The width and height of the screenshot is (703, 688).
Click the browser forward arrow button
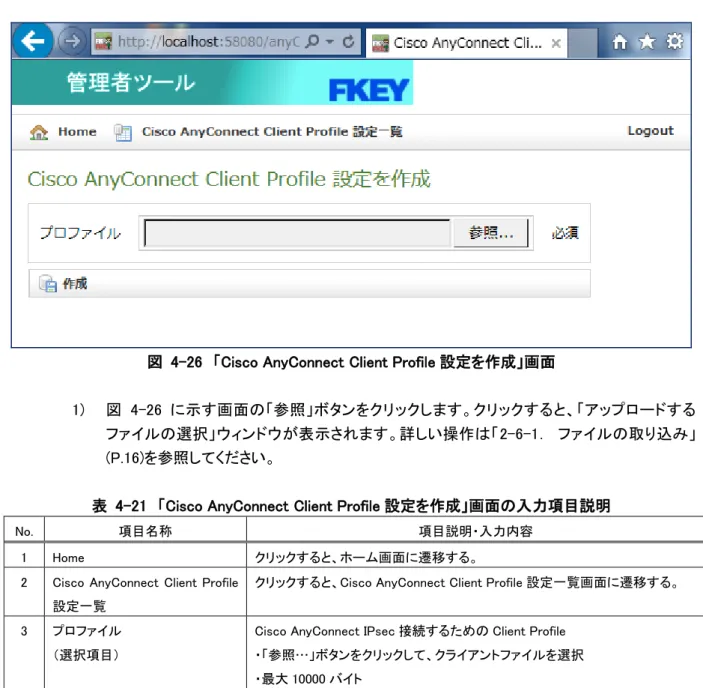tap(72, 42)
